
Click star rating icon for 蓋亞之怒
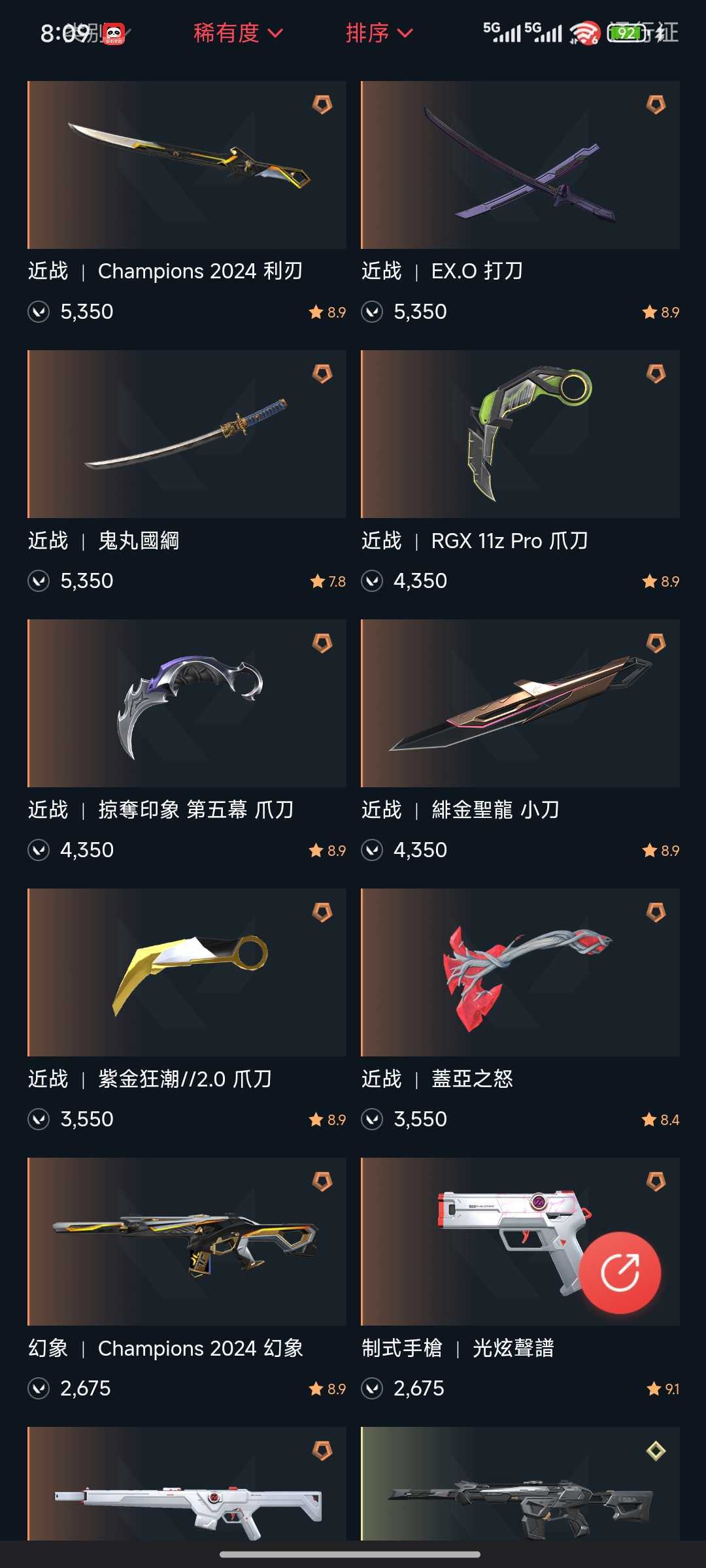648,1120
